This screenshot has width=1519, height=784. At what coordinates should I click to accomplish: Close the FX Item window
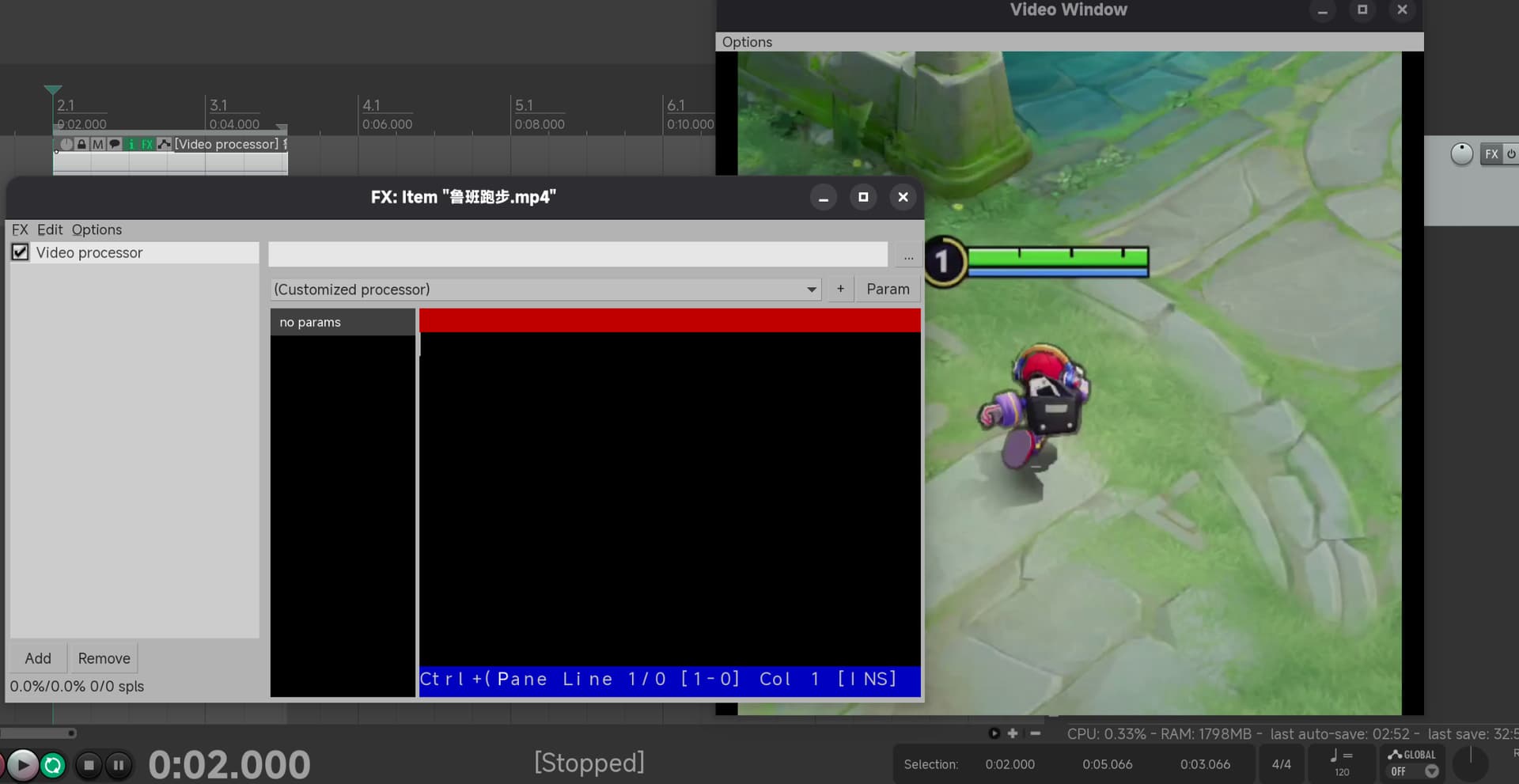click(x=903, y=197)
